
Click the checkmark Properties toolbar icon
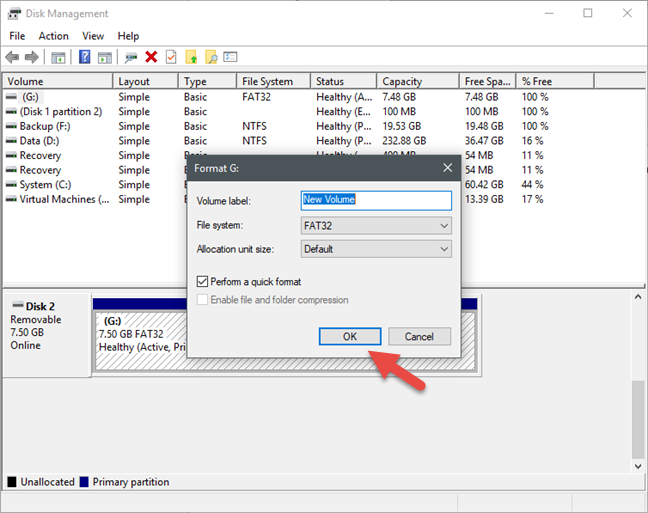click(x=171, y=57)
